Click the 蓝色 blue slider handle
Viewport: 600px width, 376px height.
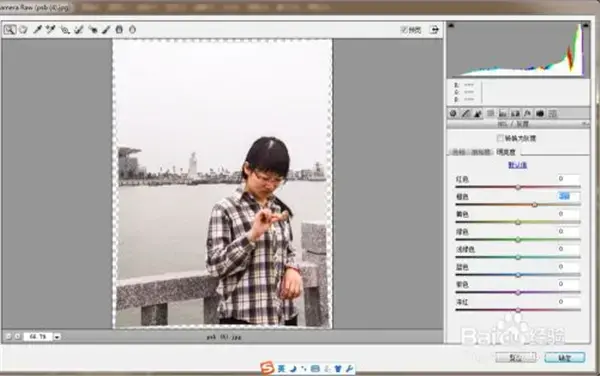pyautogui.click(x=518, y=275)
